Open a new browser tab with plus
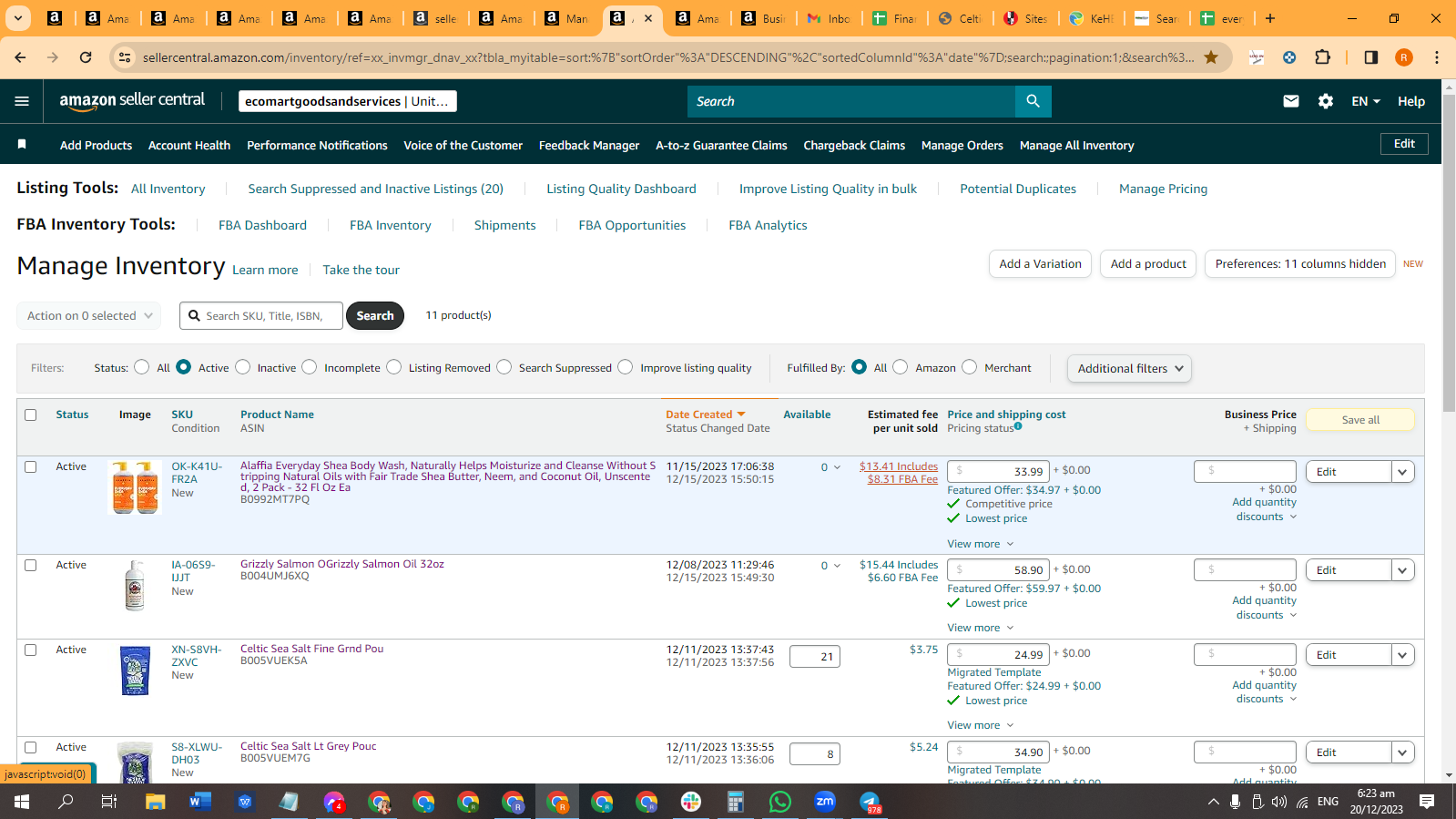Viewport: 1456px width, 819px height. coord(1270,18)
